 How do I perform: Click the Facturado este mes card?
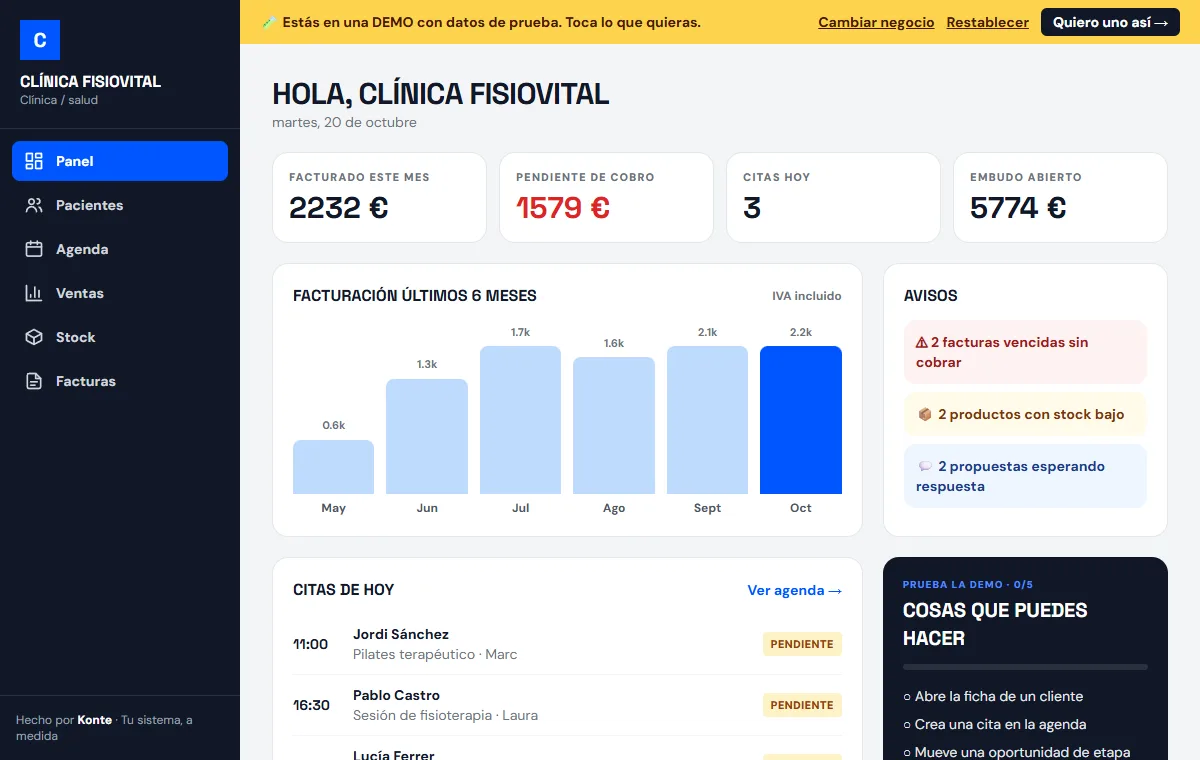pos(379,197)
